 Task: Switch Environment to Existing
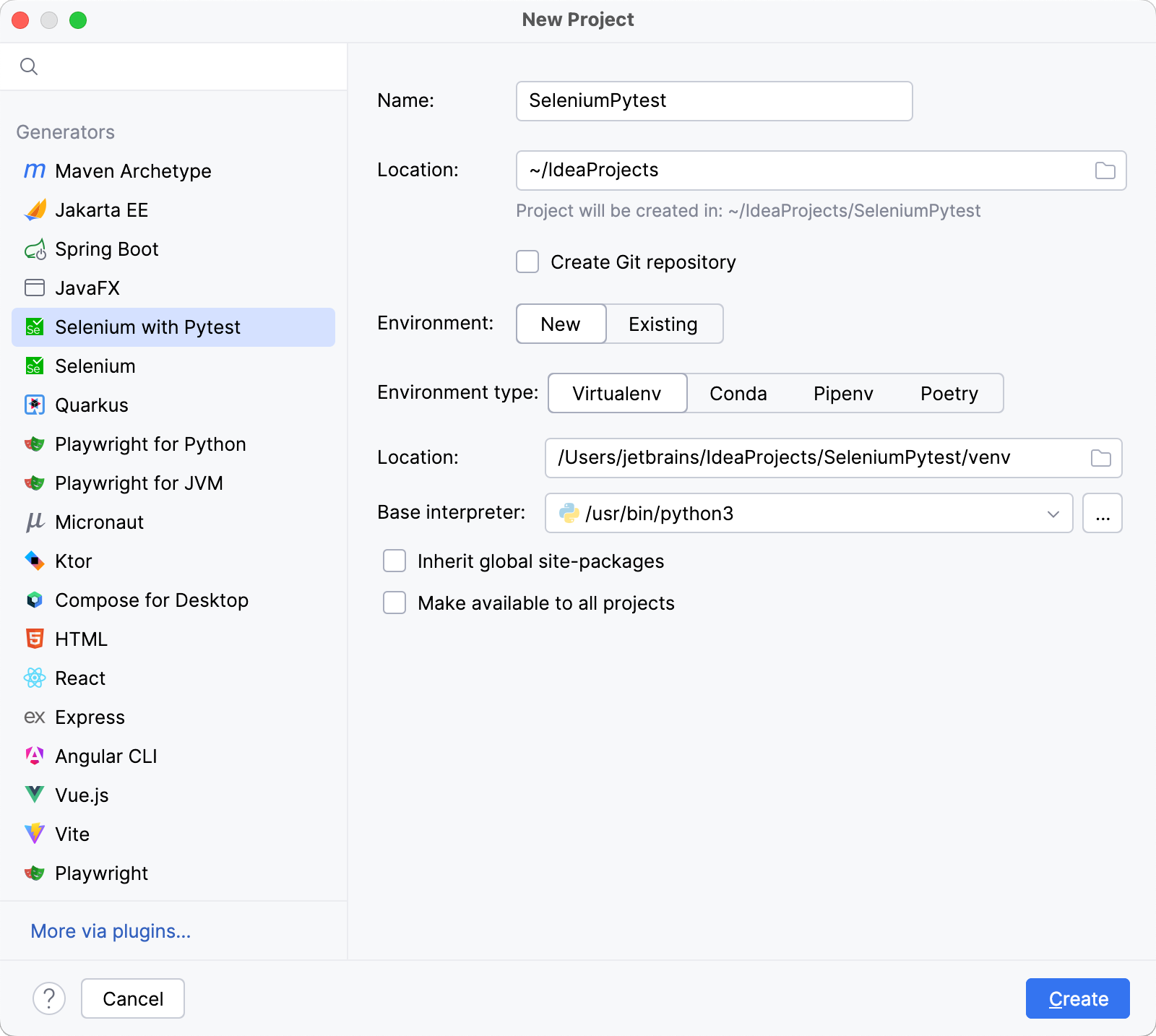click(x=663, y=324)
